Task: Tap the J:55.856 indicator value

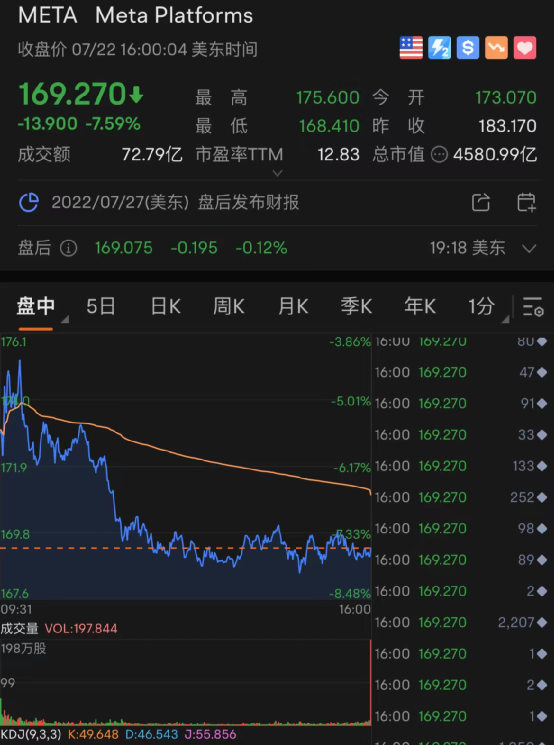Action: tap(210, 735)
